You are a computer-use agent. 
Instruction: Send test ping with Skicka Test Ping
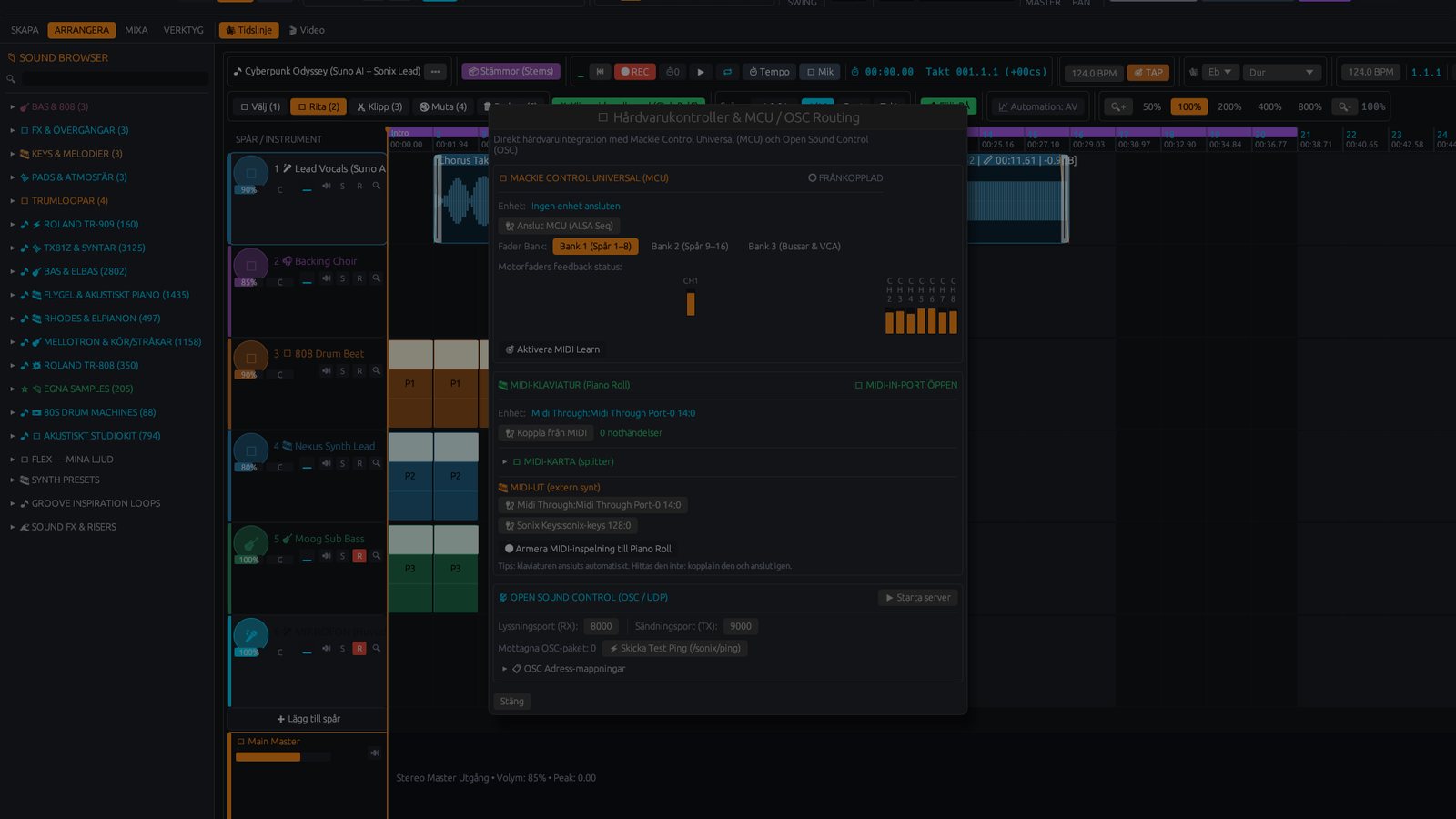coord(675,648)
